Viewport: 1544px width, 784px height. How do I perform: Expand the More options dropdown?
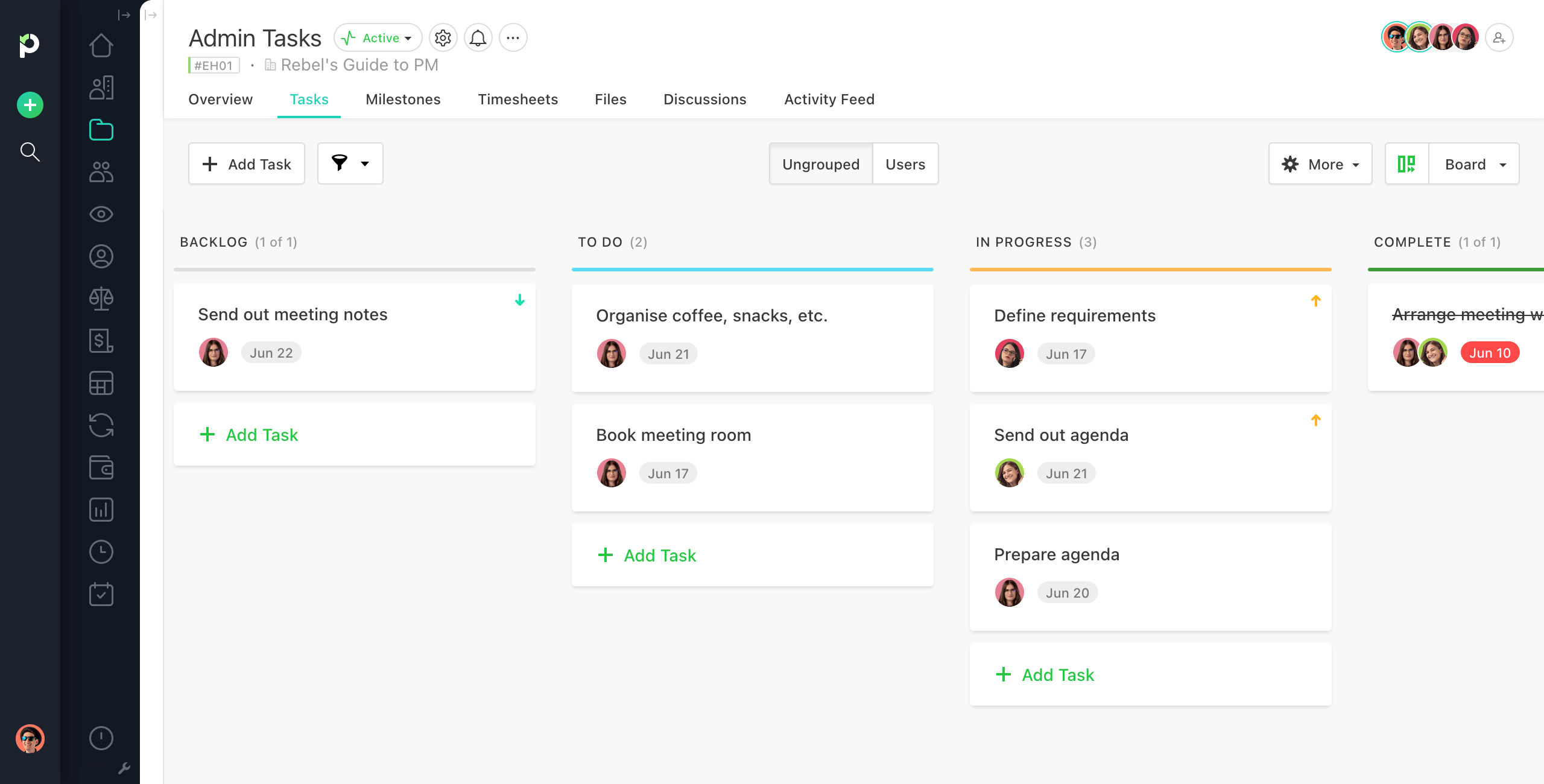pyautogui.click(x=1319, y=163)
